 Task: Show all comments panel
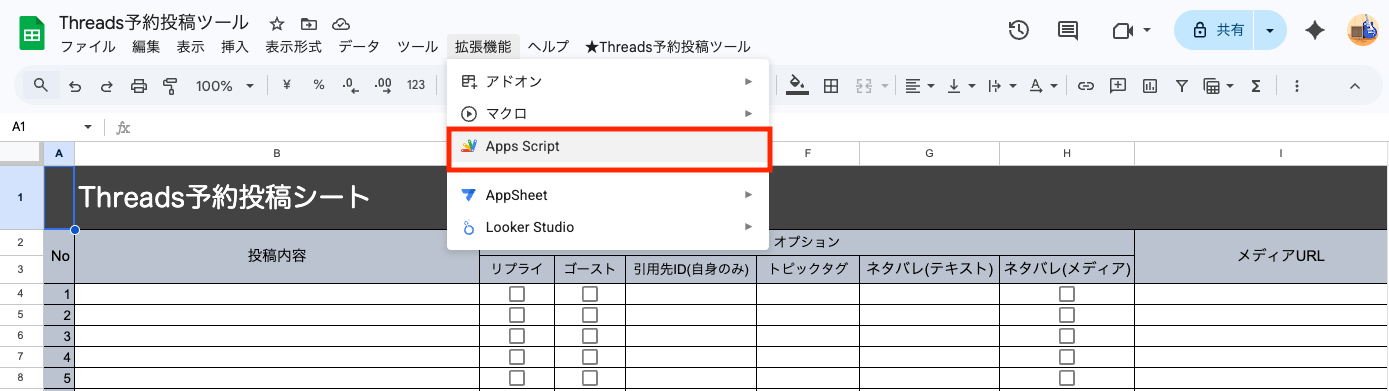[x=1069, y=31]
